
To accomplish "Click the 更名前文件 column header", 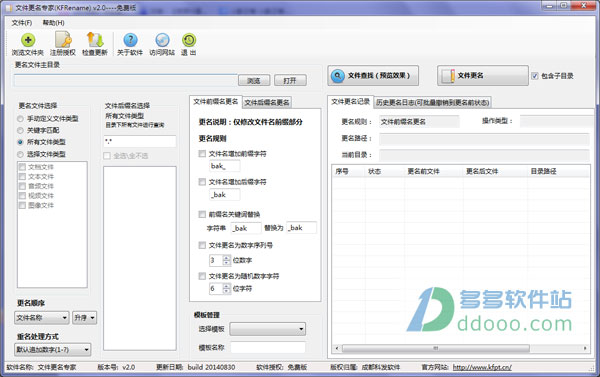I will tap(434, 171).
